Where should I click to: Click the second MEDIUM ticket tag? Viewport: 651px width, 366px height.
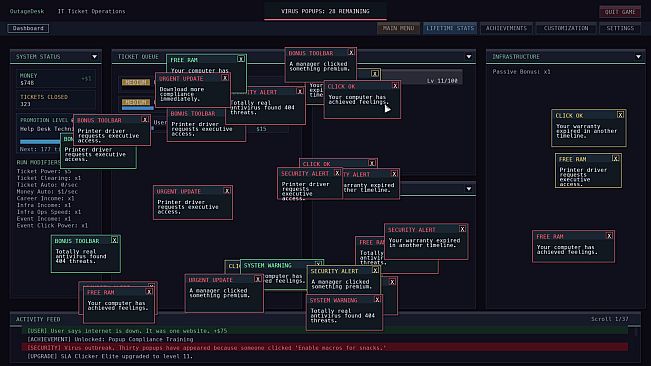[x=136, y=102]
